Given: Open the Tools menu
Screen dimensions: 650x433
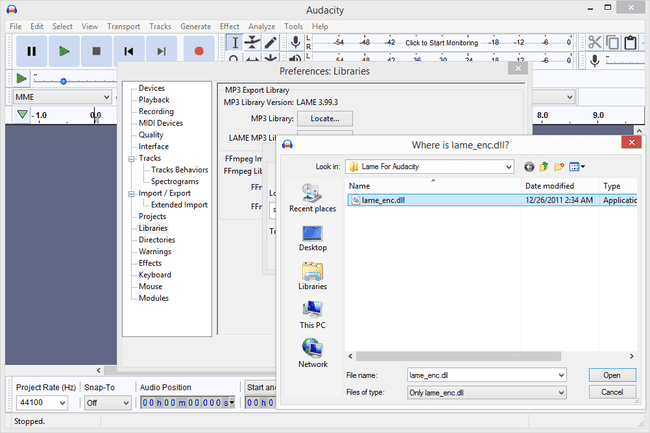Looking at the screenshot, I should tap(293, 26).
